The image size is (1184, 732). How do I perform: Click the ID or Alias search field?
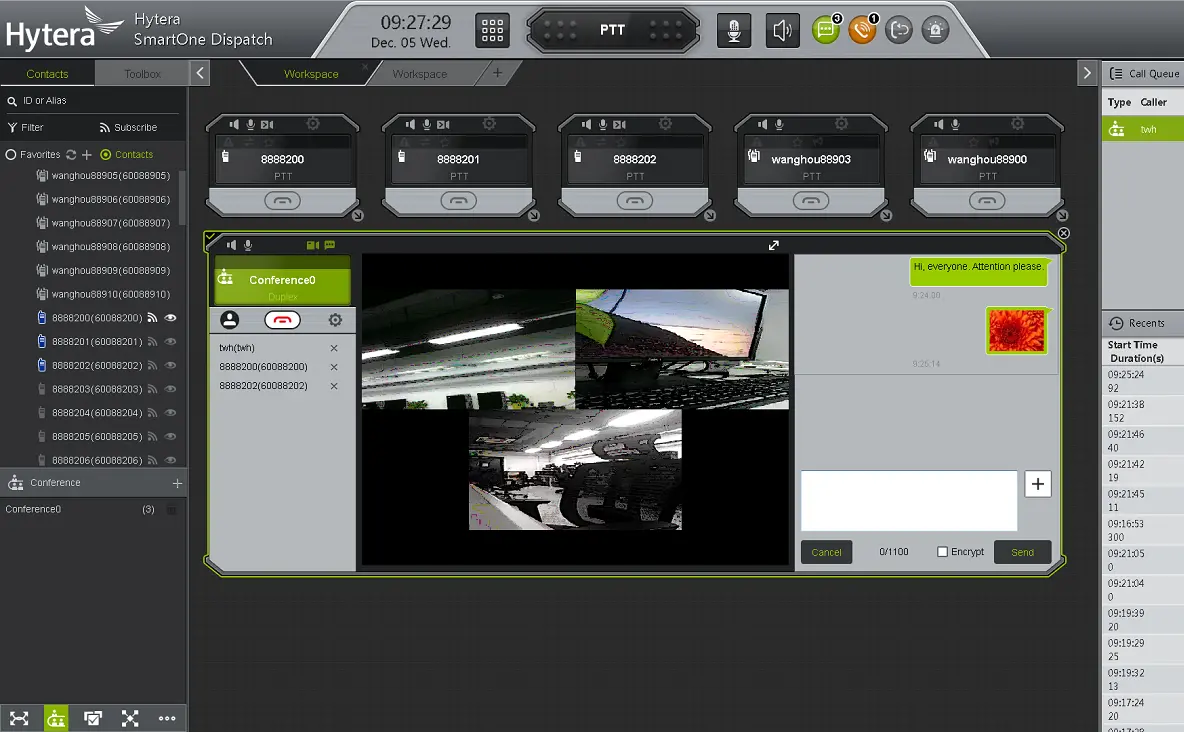pyautogui.click(x=95, y=101)
